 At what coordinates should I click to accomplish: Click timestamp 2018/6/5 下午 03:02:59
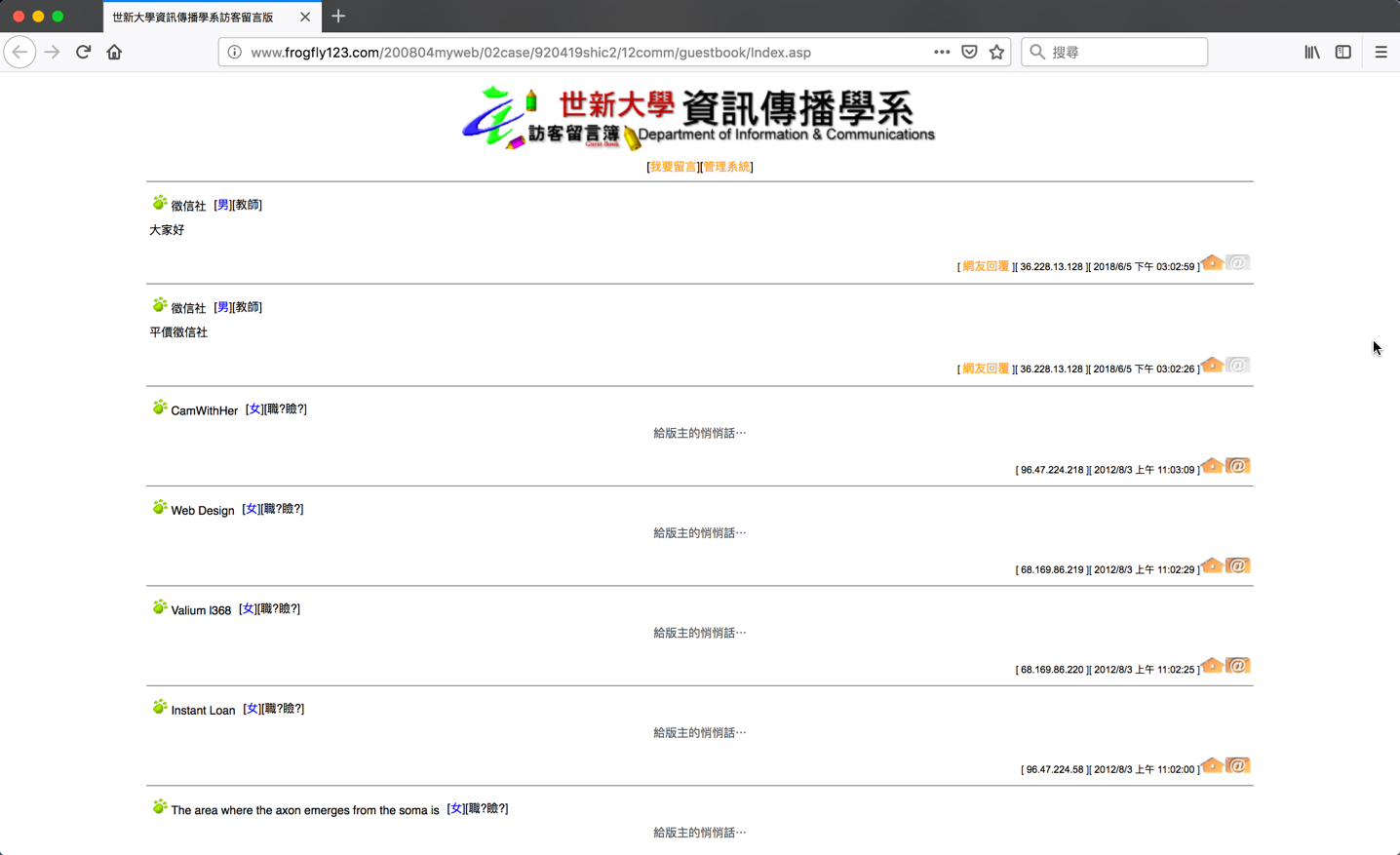[1145, 266]
